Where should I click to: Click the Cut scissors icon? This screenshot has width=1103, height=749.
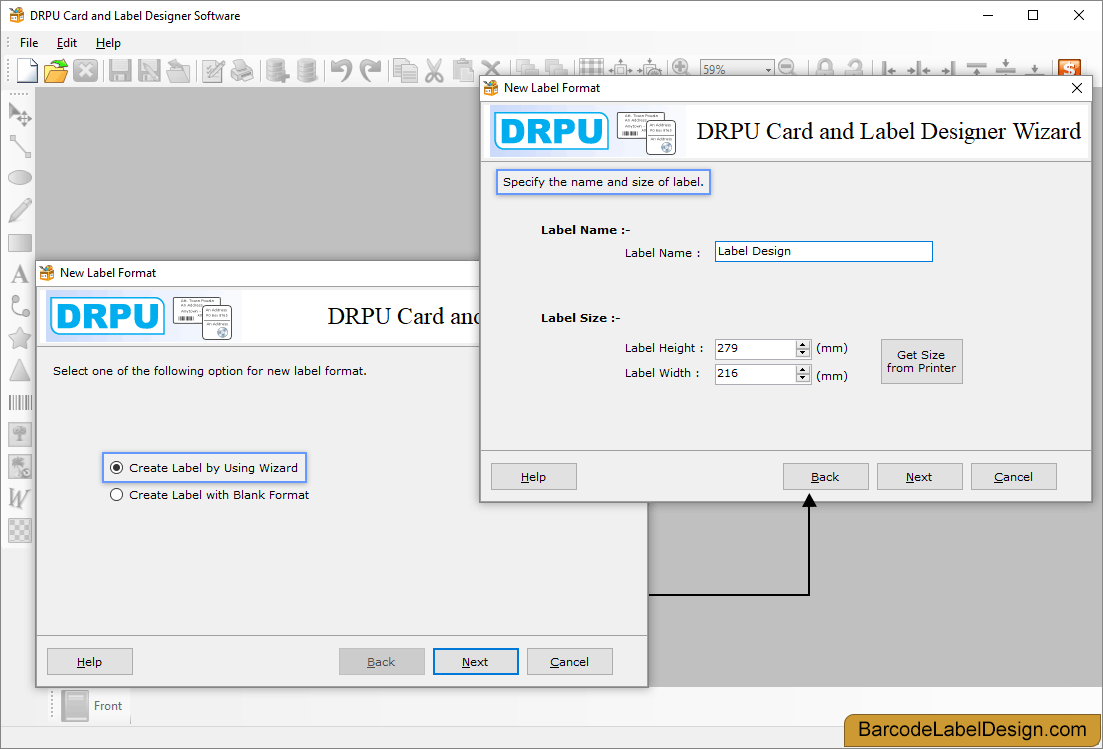tap(434, 70)
